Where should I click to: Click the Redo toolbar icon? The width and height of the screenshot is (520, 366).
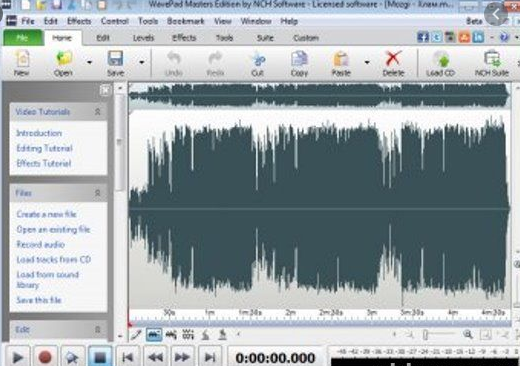pyautogui.click(x=215, y=59)
